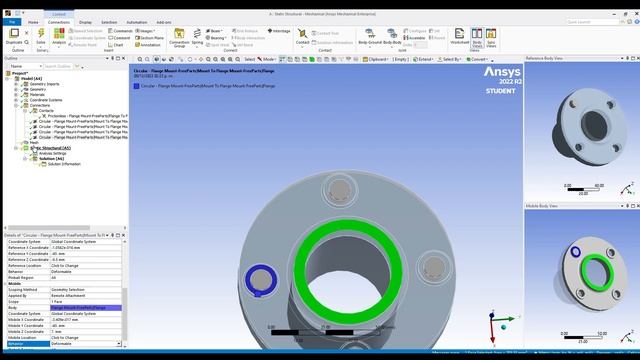Click the Extend selection tool
Screen dimensions: 640x360
click(422, 59)
